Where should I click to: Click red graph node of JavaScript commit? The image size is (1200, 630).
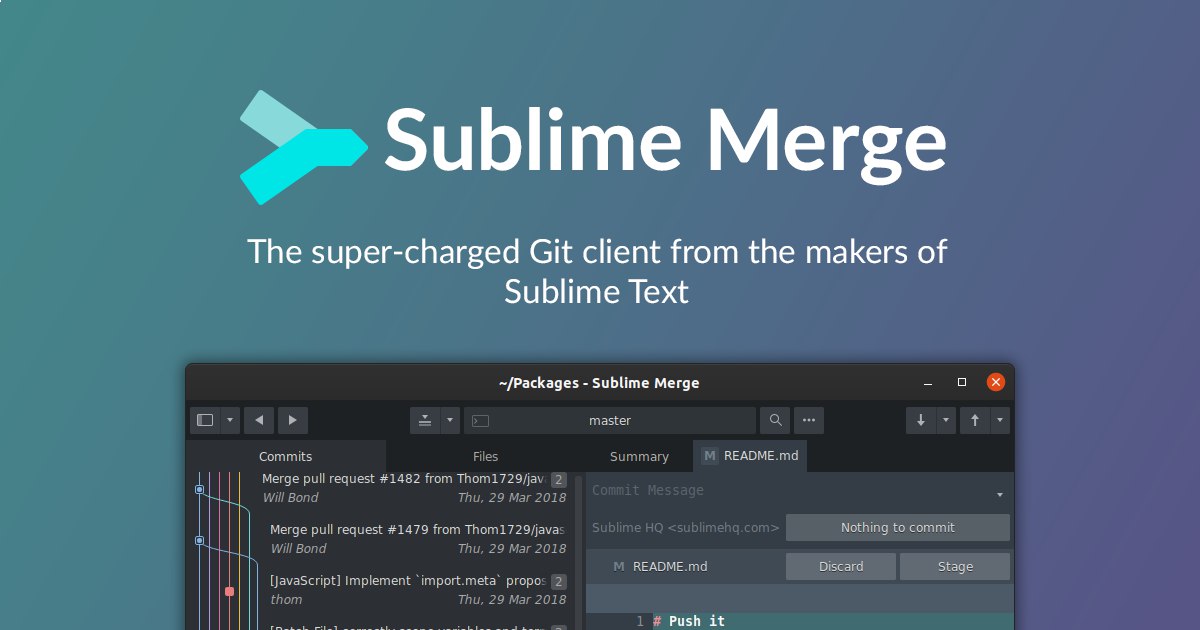click(x=229, y=592)
